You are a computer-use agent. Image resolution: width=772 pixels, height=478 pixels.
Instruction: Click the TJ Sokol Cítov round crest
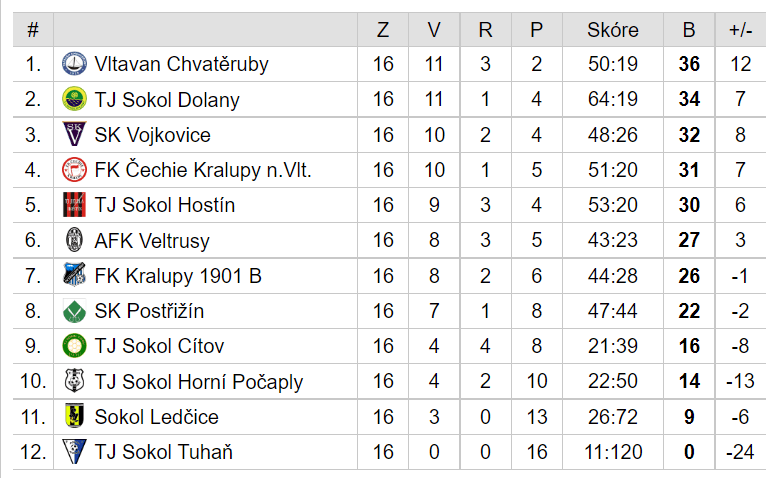74,346
